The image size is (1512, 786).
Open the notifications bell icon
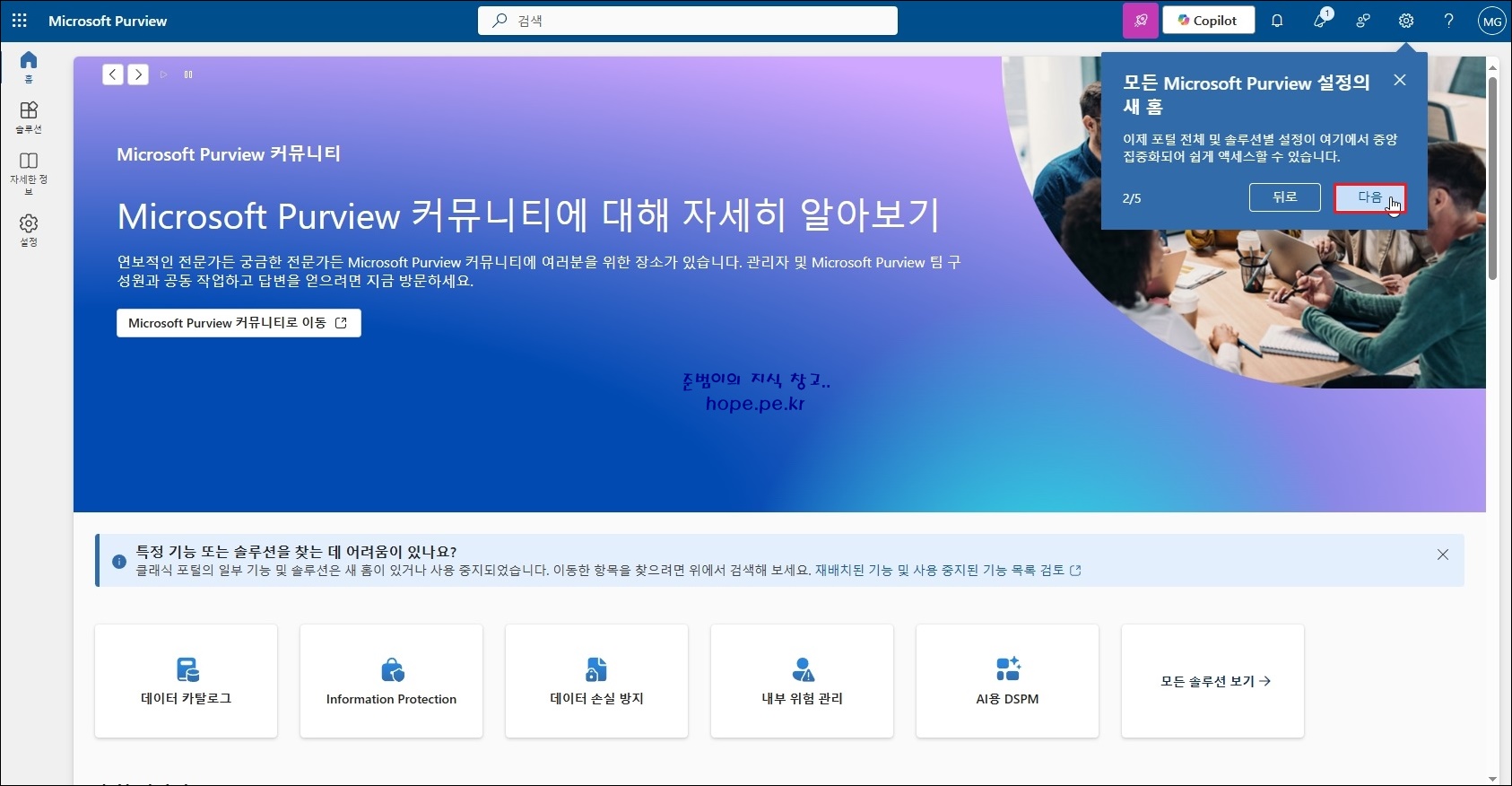click(x=1277, y=21)
